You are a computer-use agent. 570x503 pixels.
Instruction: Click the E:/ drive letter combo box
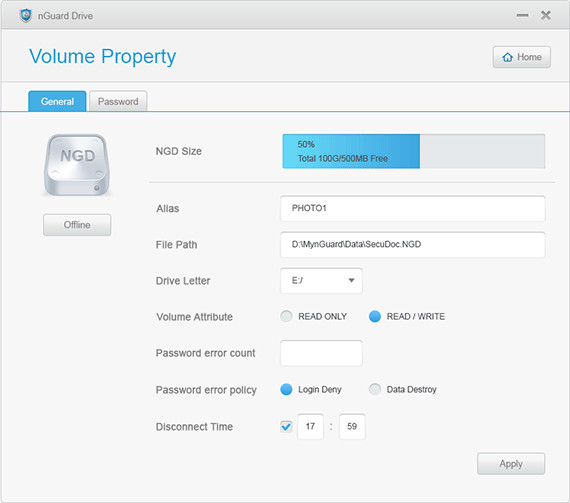tap(321, 281)
